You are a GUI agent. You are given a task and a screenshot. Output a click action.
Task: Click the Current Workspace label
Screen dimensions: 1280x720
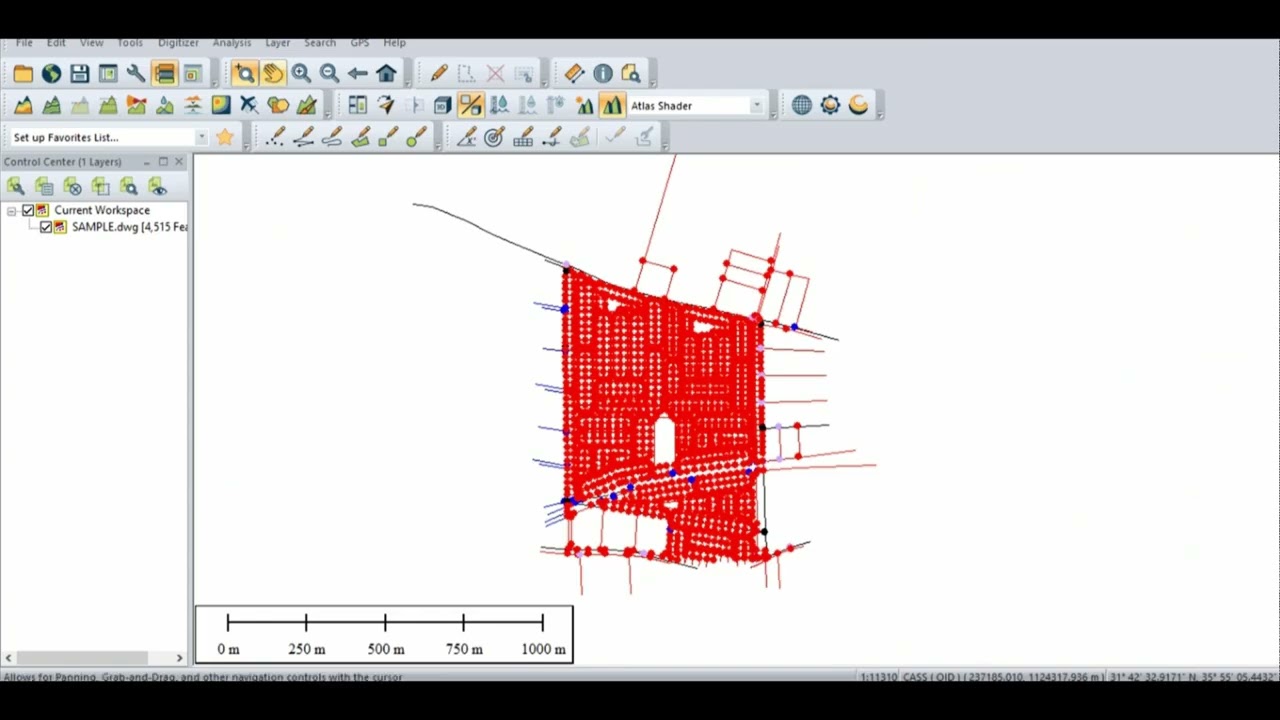(102, 210)
